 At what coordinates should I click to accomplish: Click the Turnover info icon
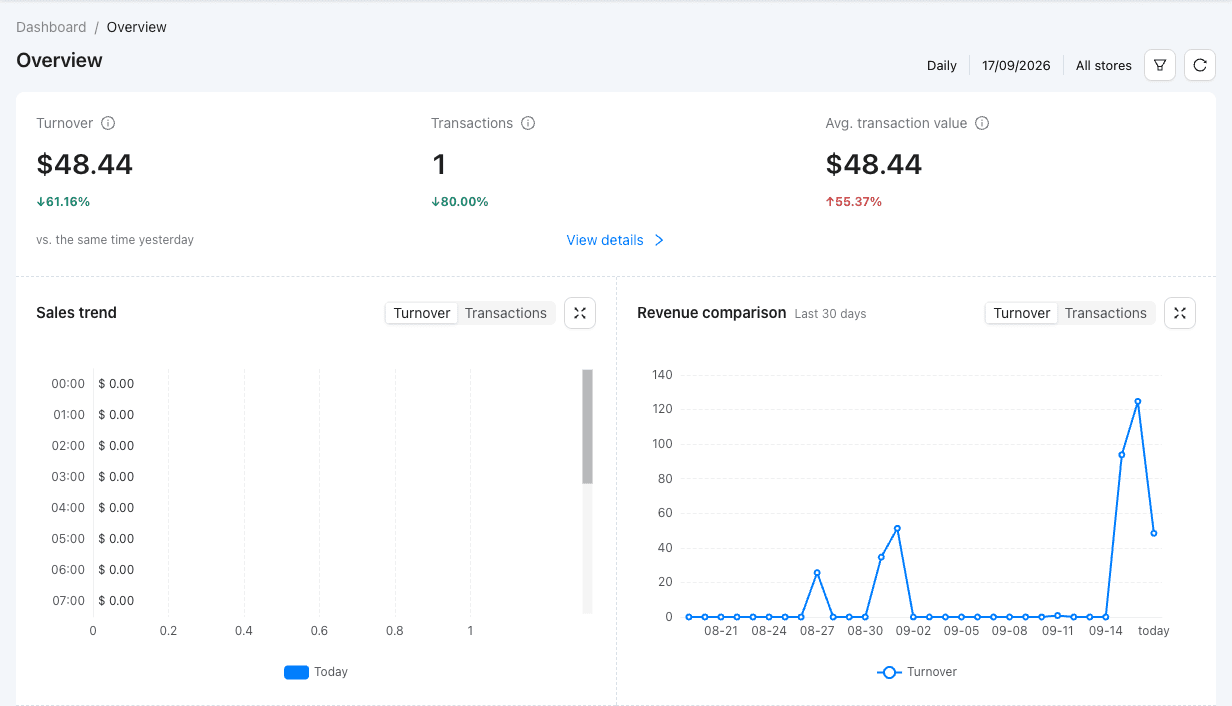(x=108, y=123)
